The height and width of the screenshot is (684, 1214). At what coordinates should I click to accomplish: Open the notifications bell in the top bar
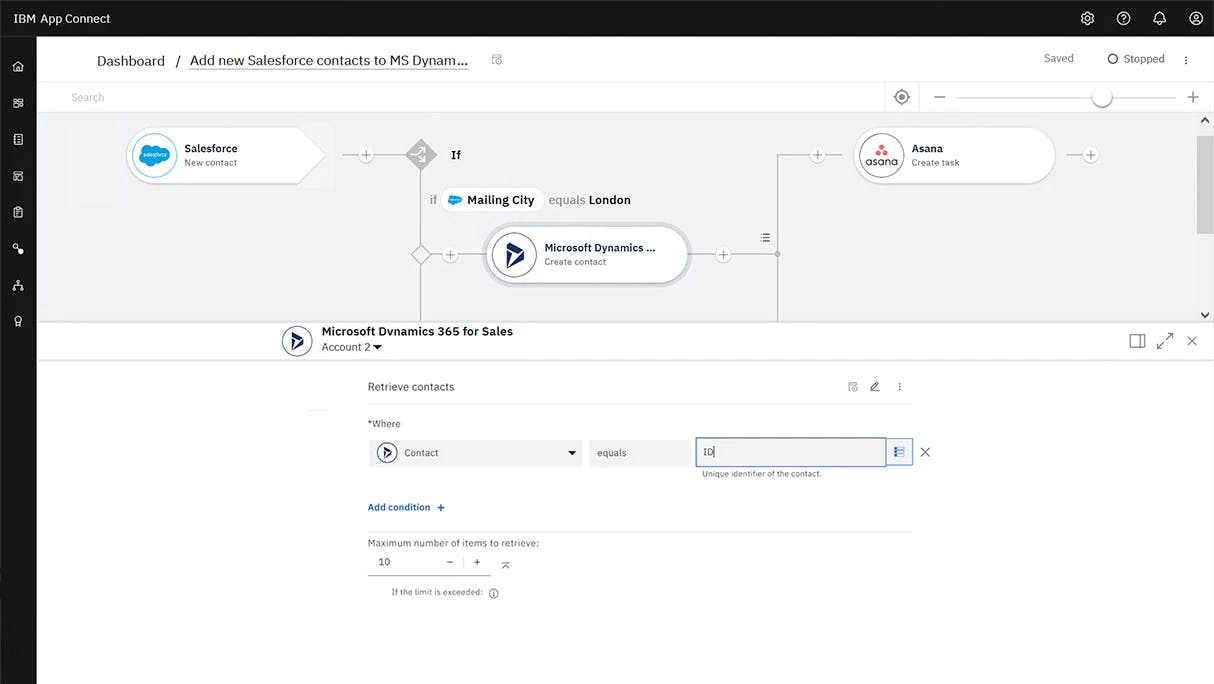(1158, 18)
